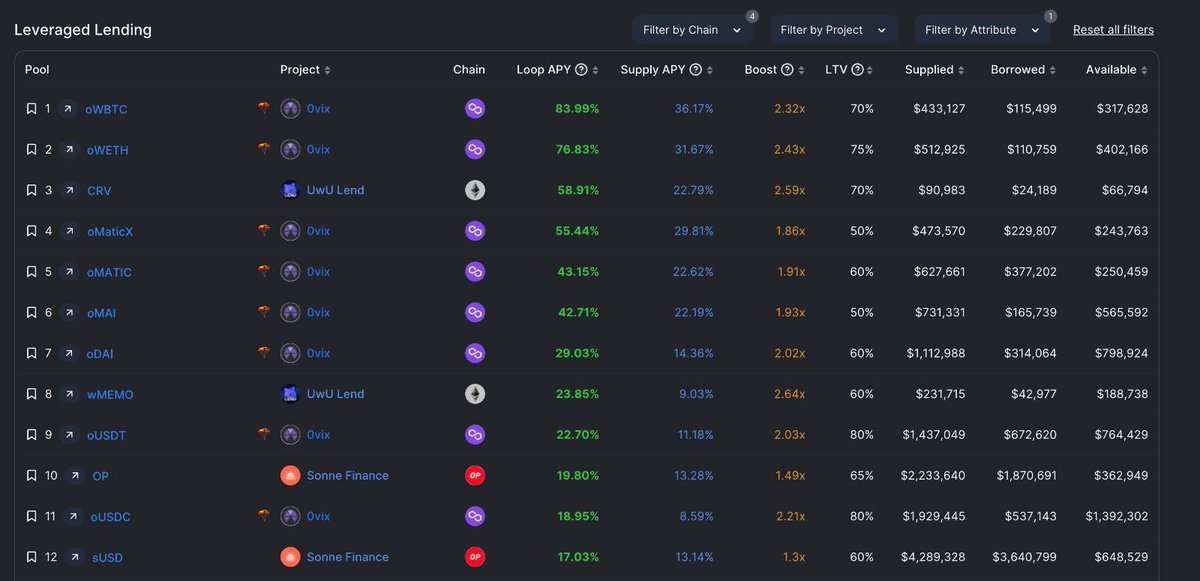Click the UwU Lend logo in CRV row

pyautogui.click(x=290, y=190)
